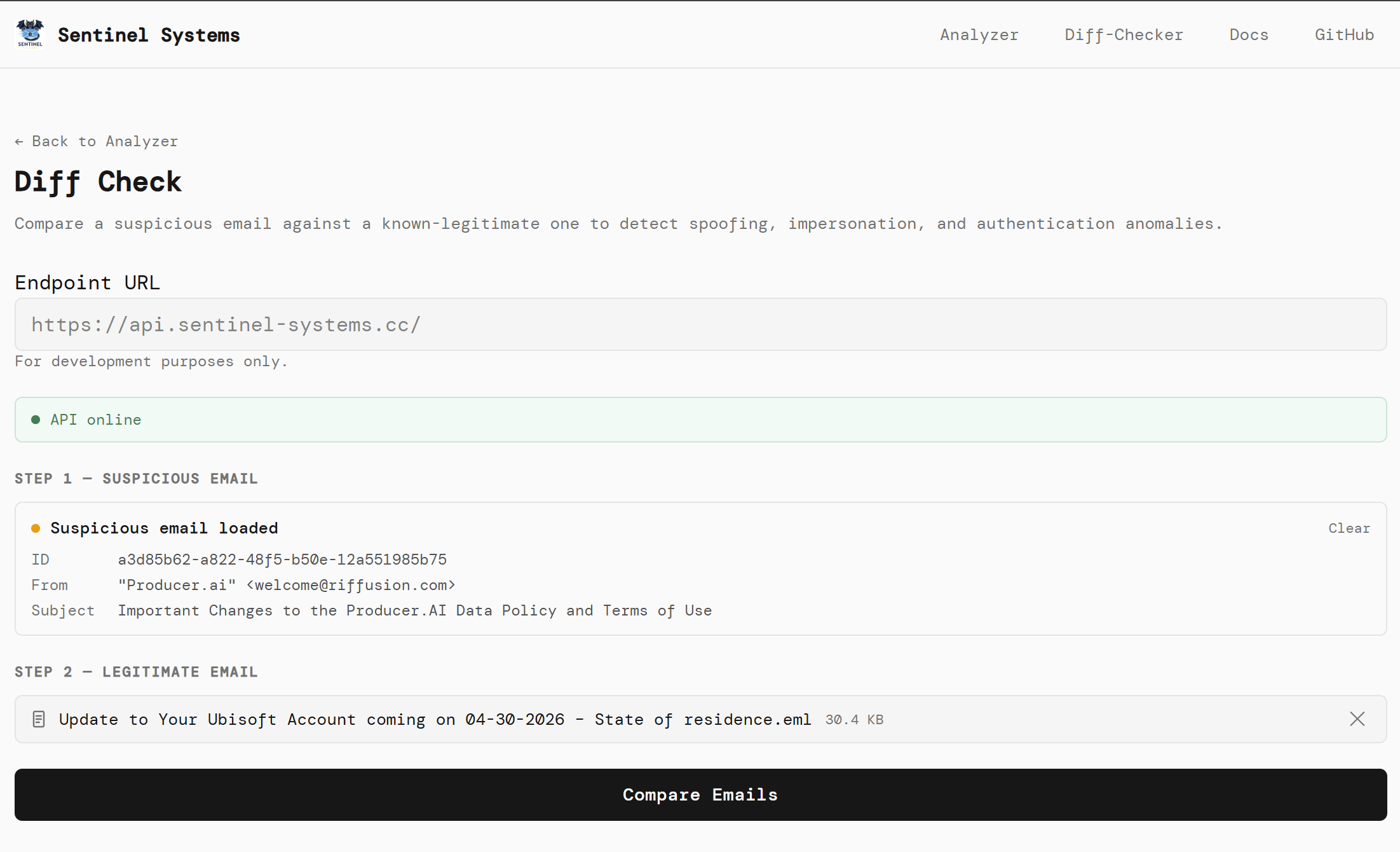Image resolution: width=1400 pixels, height=852 pixels.
Task: Click the 'Suspicious email loaded' heading
Action: (x=164, y=528)
